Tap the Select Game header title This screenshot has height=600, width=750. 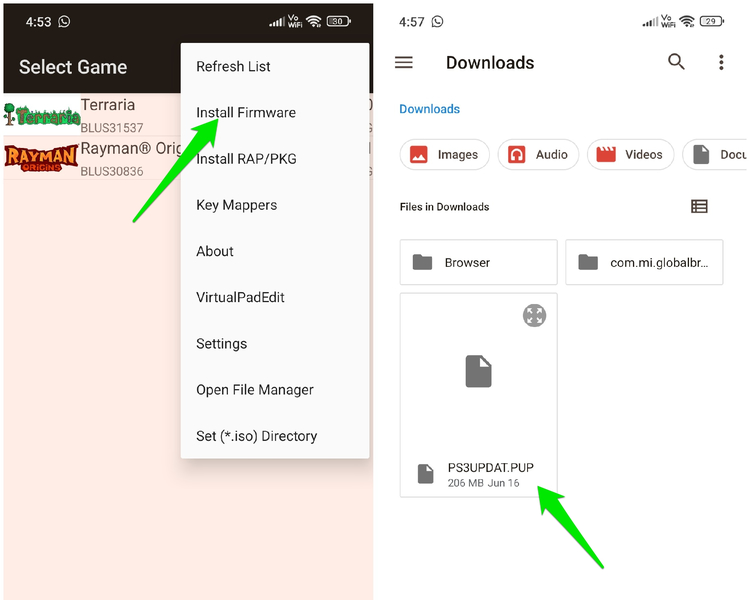coord(73,67)
